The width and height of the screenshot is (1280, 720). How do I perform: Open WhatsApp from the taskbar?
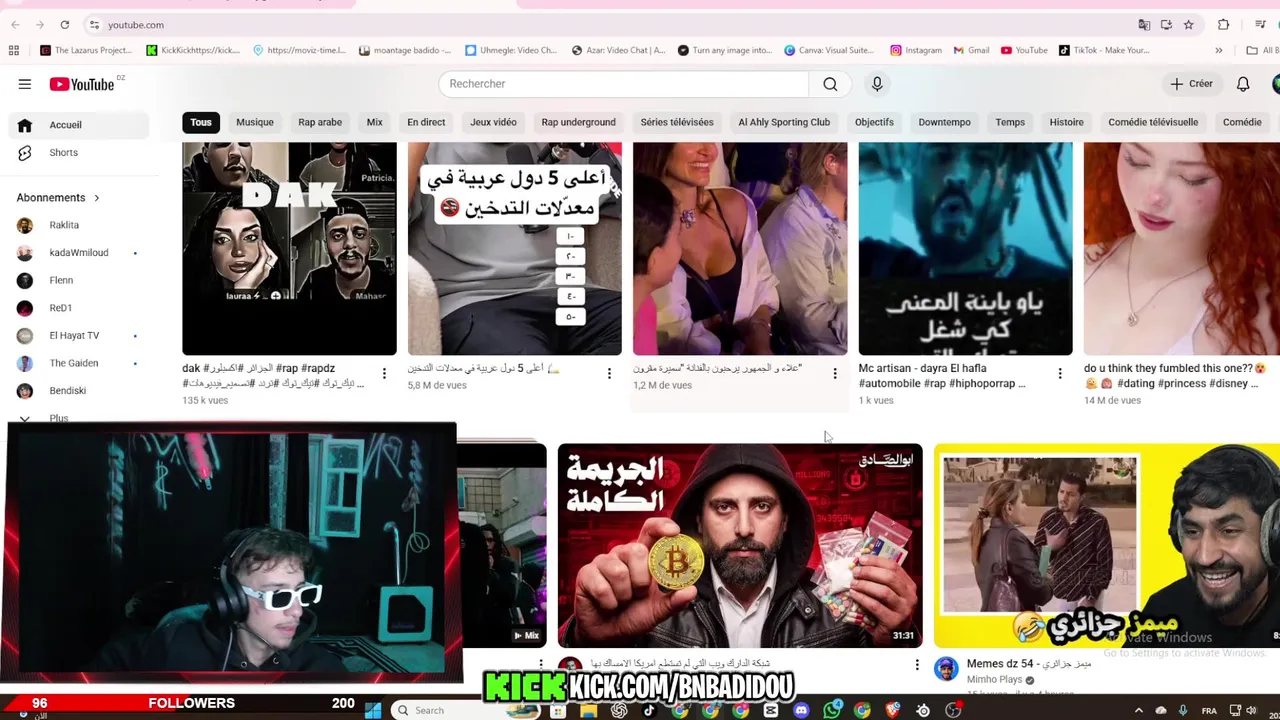point(832,710)
